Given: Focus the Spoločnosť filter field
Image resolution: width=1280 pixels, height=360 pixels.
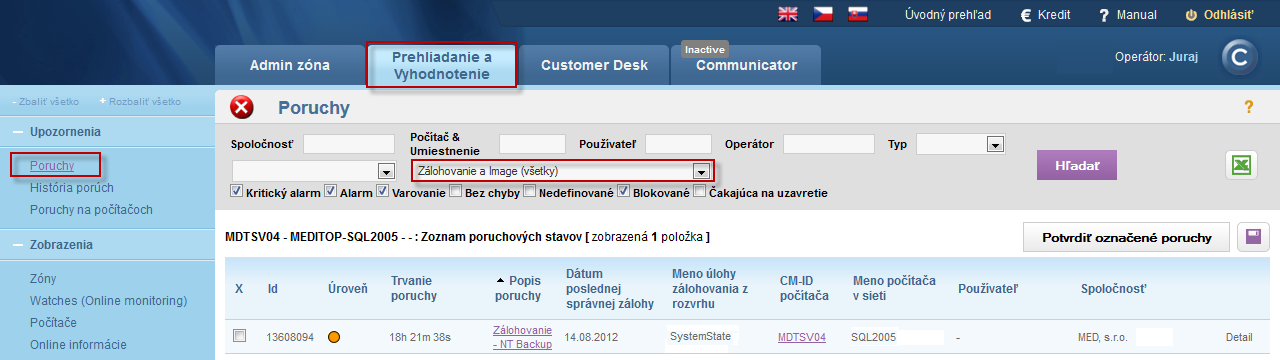Looking at the screenshot, I should coord(349,144).
